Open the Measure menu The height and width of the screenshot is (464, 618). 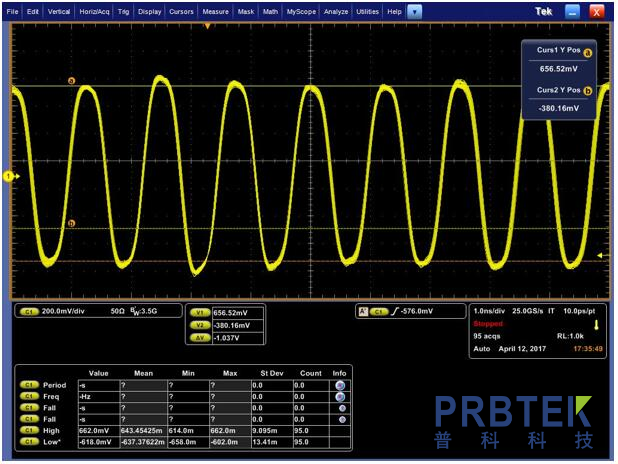[x=215, y=11]
